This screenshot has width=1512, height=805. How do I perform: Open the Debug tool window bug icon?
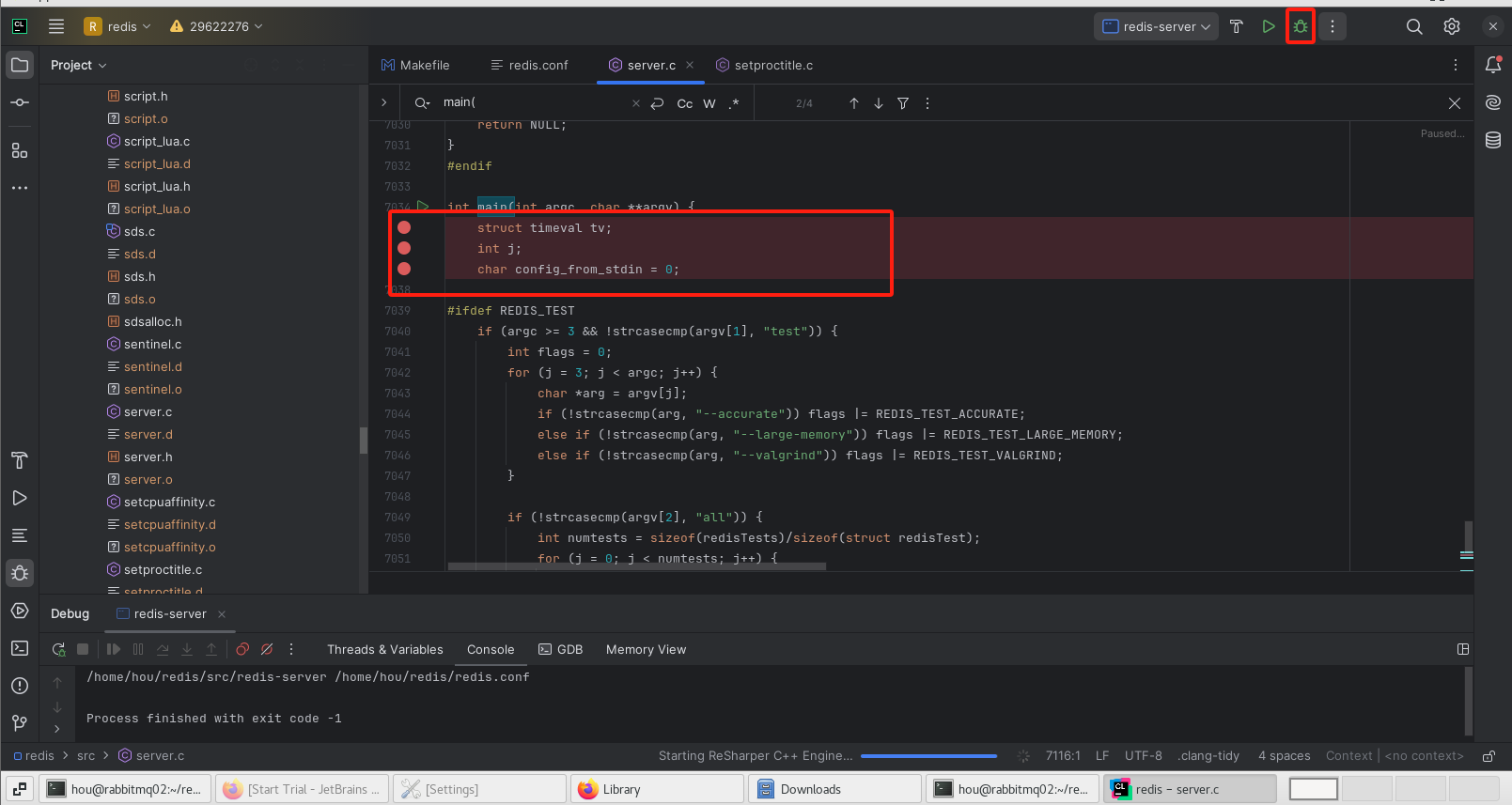(x=20, y=573)
